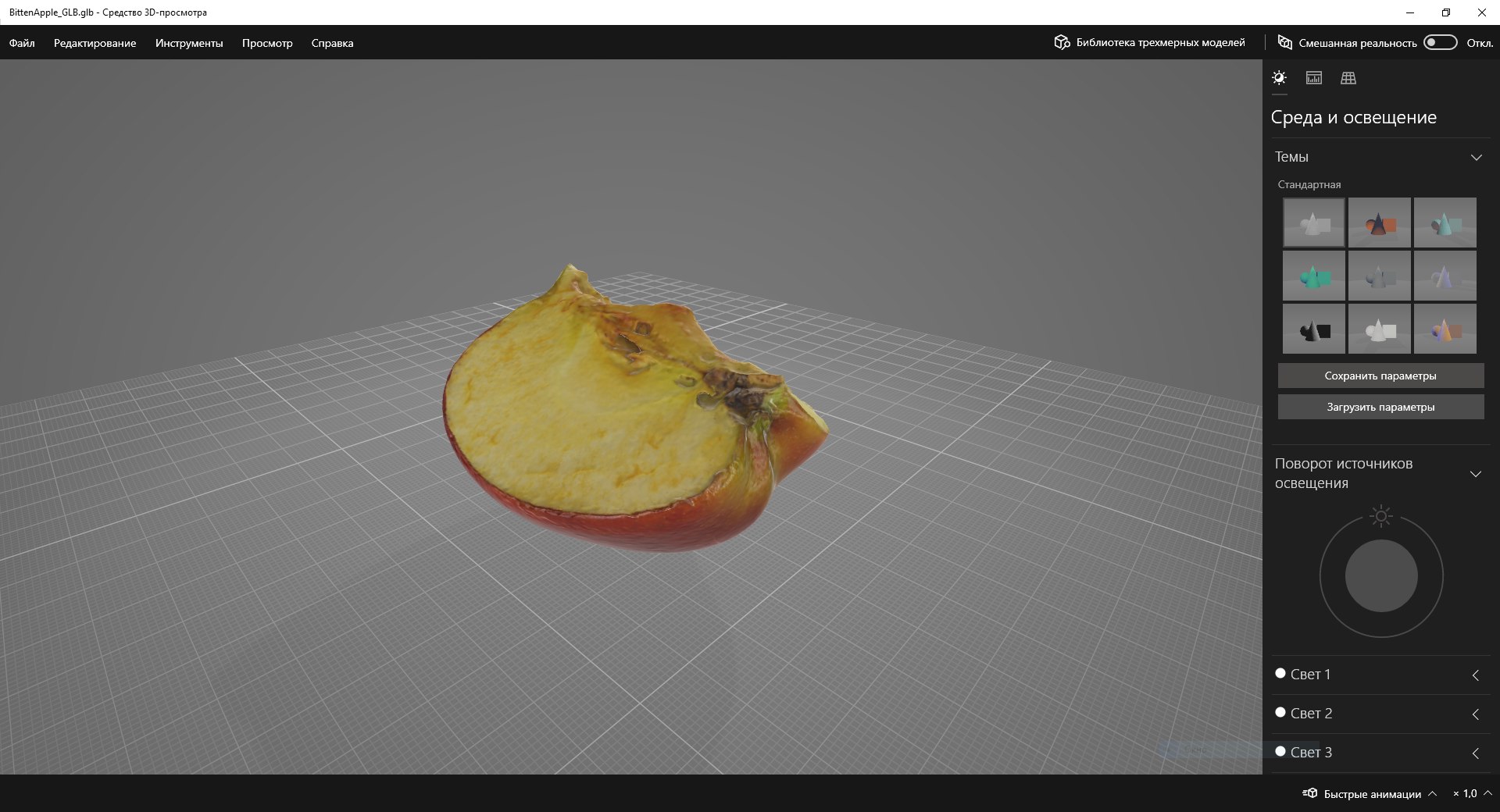Click the 3D library cube icon
This screenshot has height=812, width=1500.
(1062, 42)
